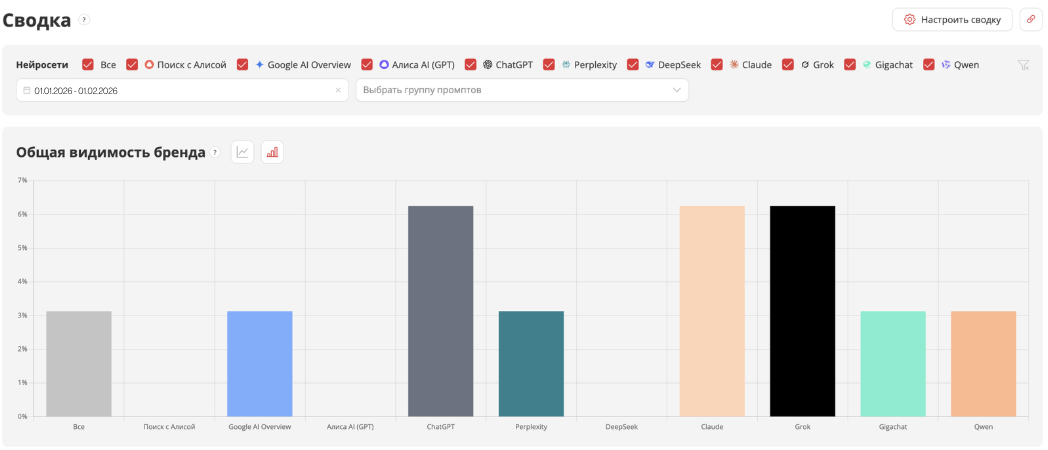Expand prompt group dropdown chevron arrow

click(x=676, y=90)
